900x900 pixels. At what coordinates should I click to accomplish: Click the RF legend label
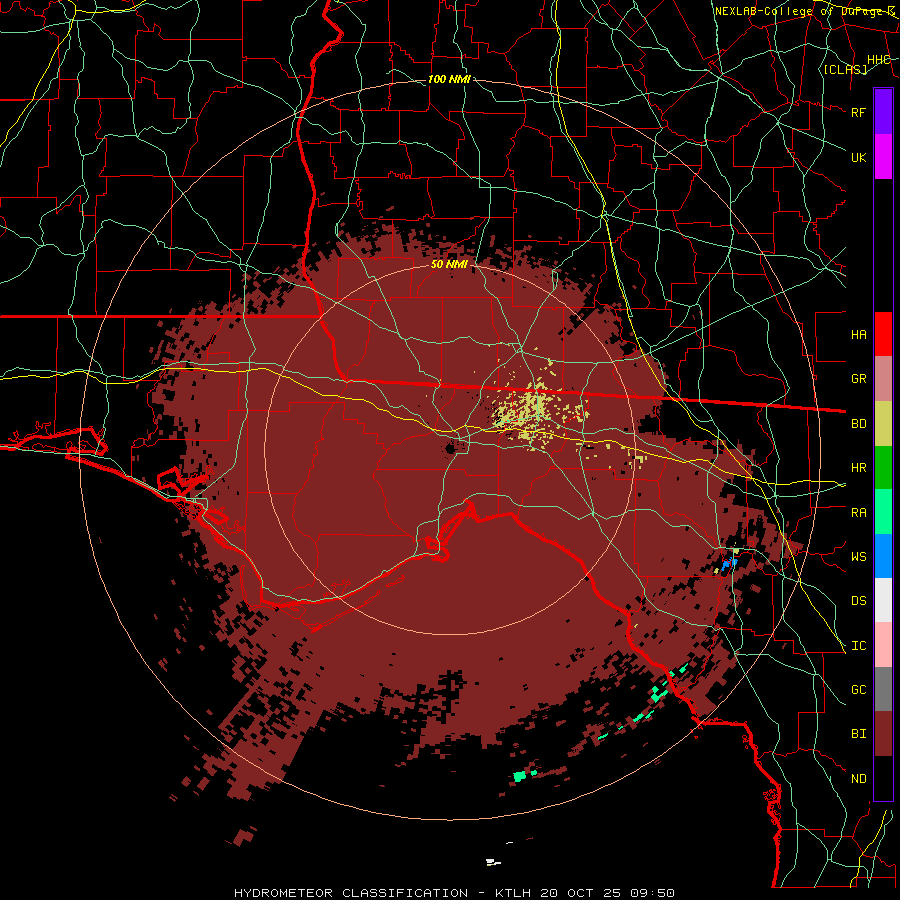click(858, 112)
